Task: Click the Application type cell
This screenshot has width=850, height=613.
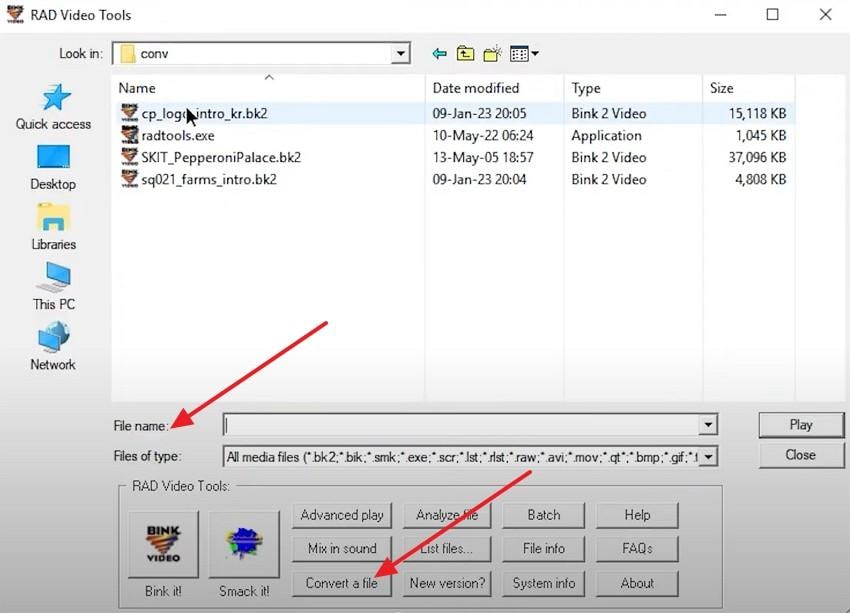Action: click(606, 135)
